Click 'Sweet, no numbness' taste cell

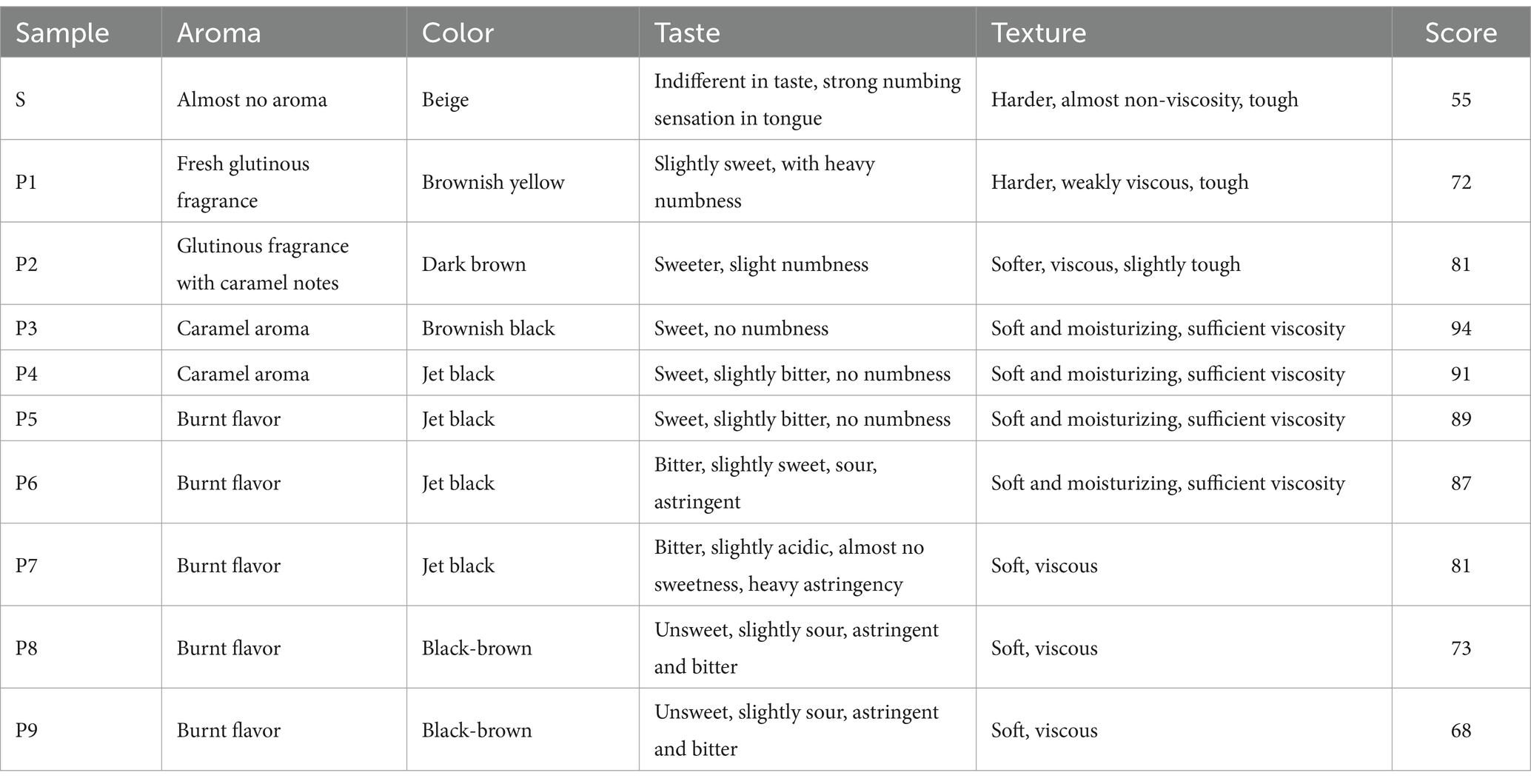tap(741, 328)
